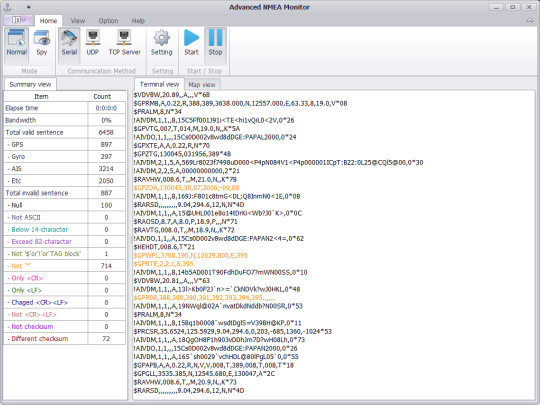Select the AIS count row
Viewport: 540px width, 405px height.
click(x=64, y=169)
